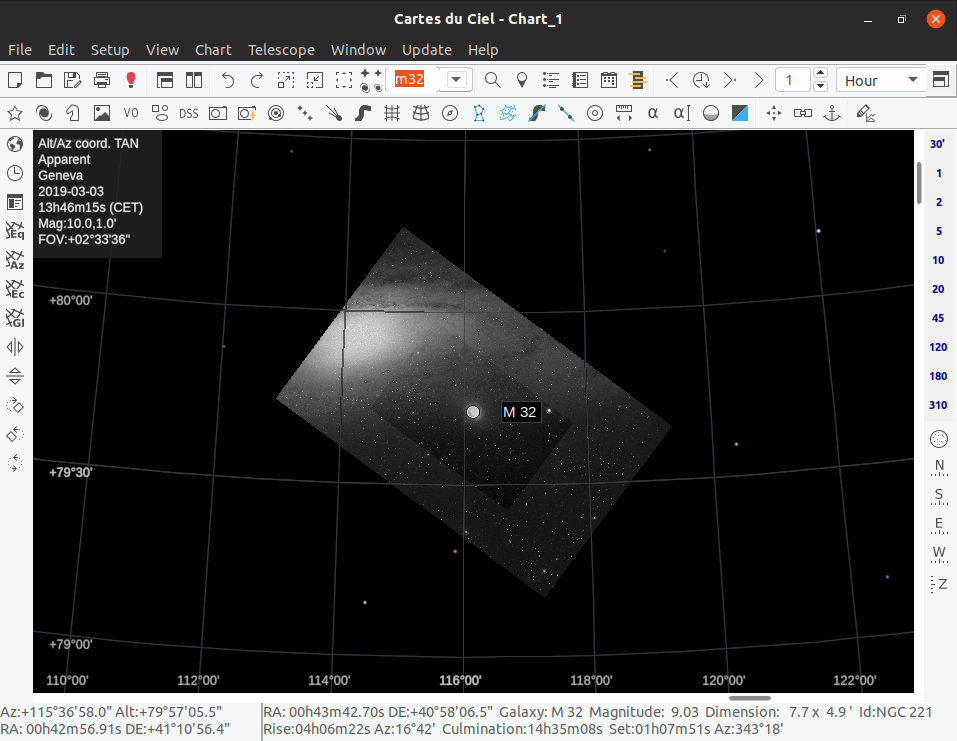
Task: Toggle planets and solar system display
Action: [x=276, y=113]
